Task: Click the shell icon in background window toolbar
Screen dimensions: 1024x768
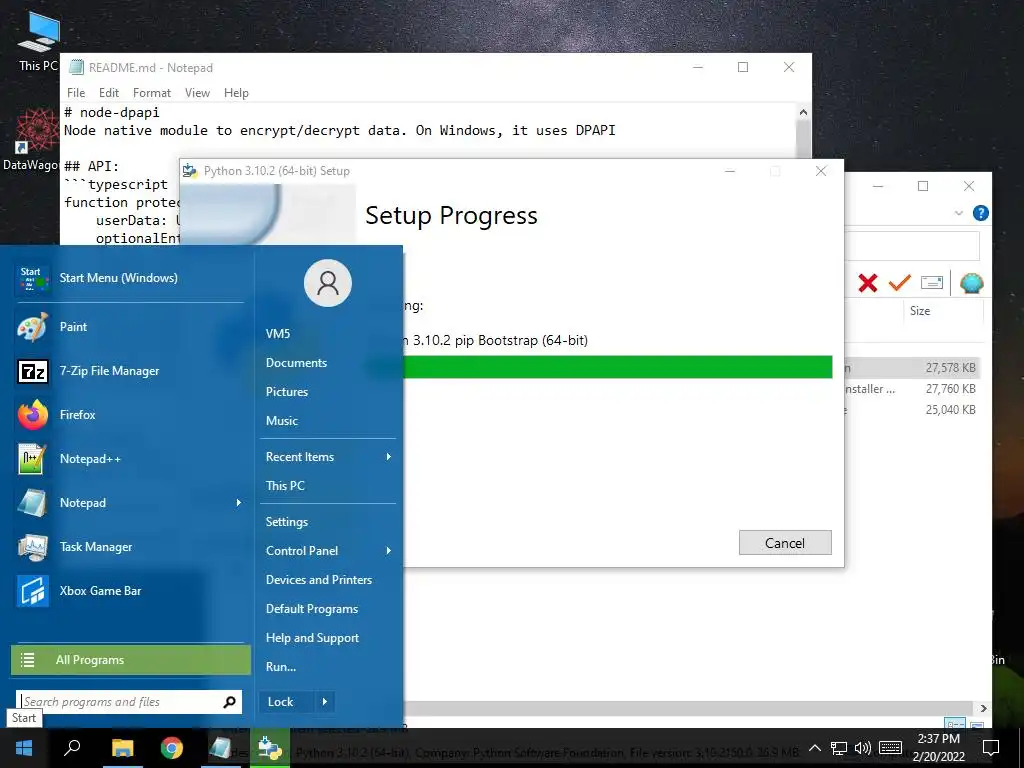Action: click(x=972, y=283)
